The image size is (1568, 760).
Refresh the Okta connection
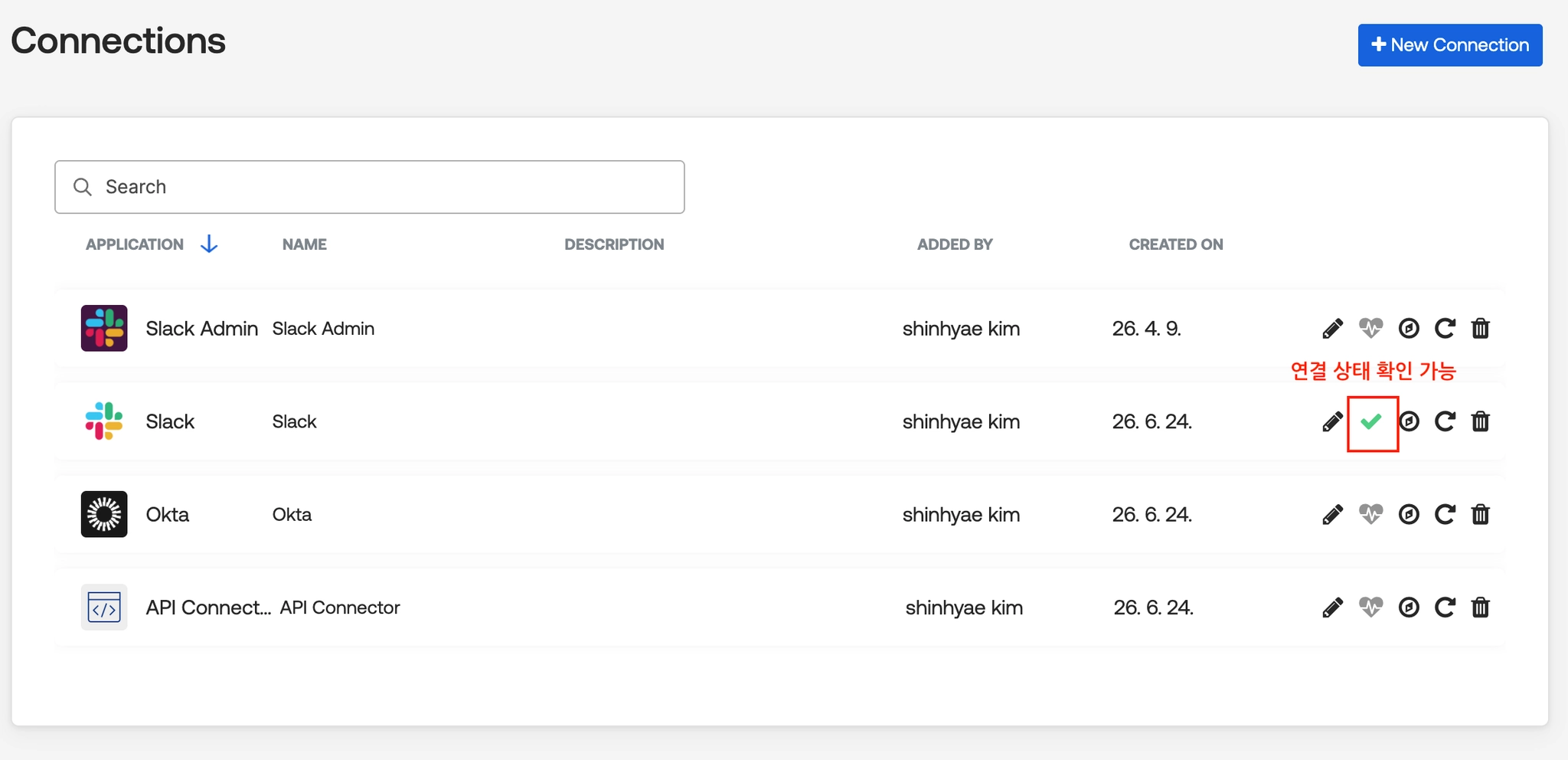tap(1445, 514)
